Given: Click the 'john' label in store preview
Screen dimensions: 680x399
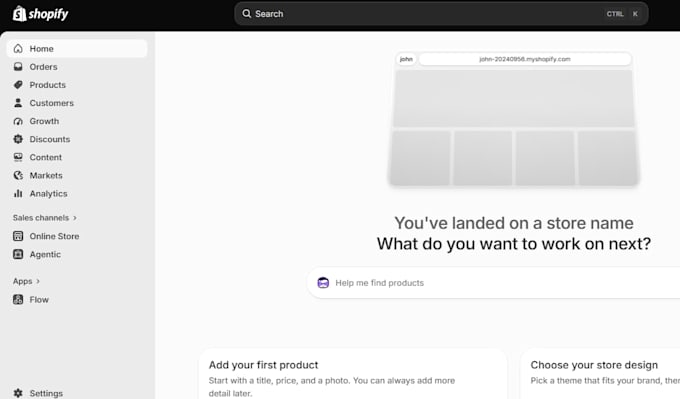Looking at the screenshot, I should click(406, 59).
